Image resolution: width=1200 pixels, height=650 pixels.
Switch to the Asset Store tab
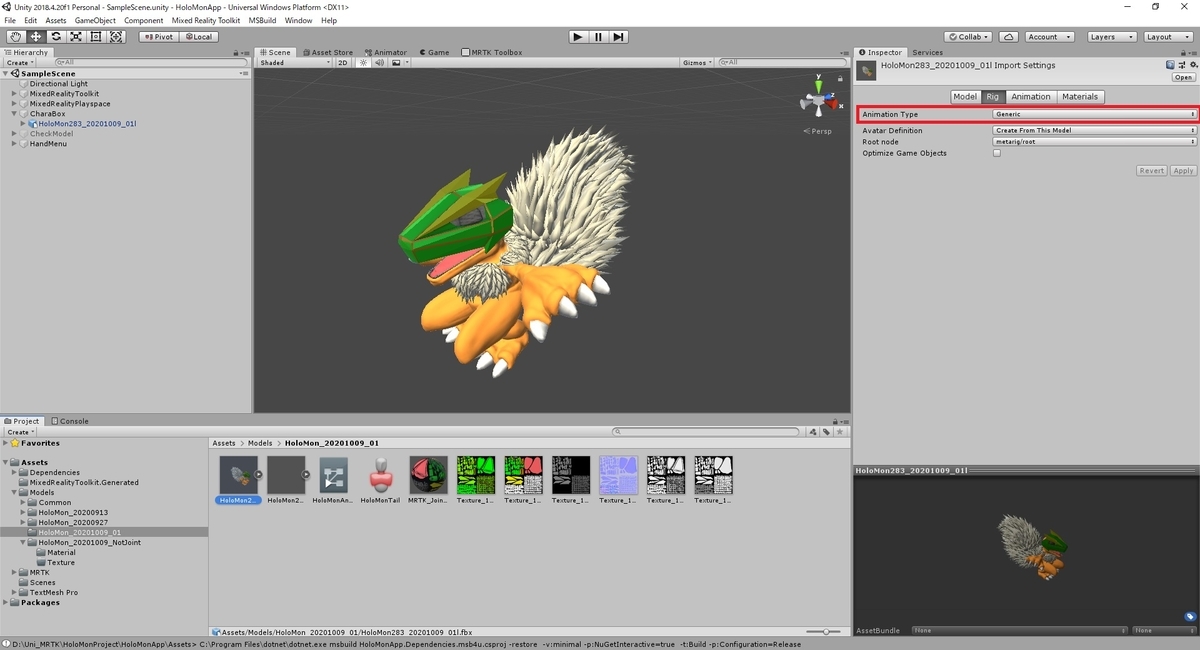[326, 52]
